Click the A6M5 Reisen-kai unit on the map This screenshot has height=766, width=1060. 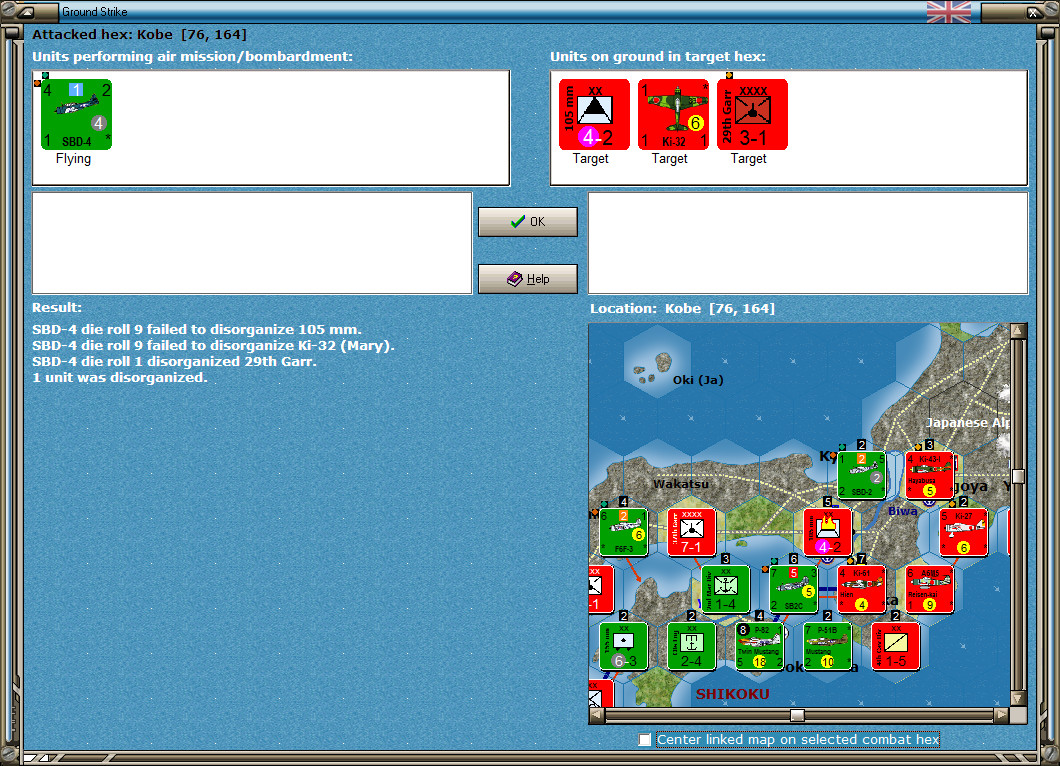coord(930,589)
